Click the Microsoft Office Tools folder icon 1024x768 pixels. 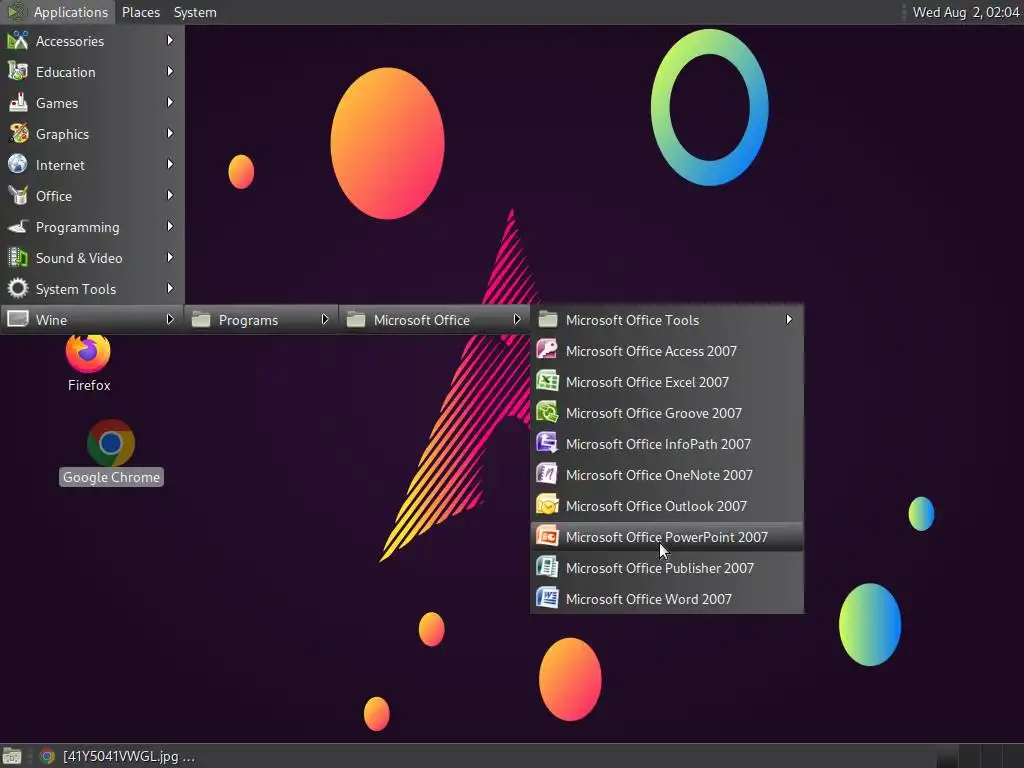tap(547, 320)
